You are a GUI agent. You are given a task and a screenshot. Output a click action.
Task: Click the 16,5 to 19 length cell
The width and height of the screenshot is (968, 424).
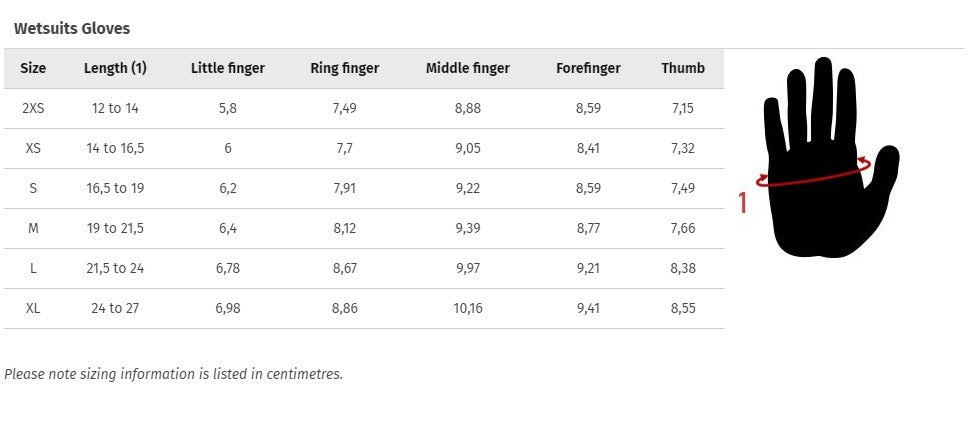tap(115, 188)
